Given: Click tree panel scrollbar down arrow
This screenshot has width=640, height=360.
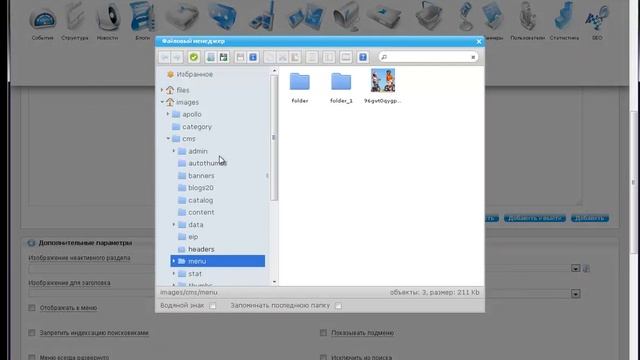Looking at the screenshot, I should (274, 282).
